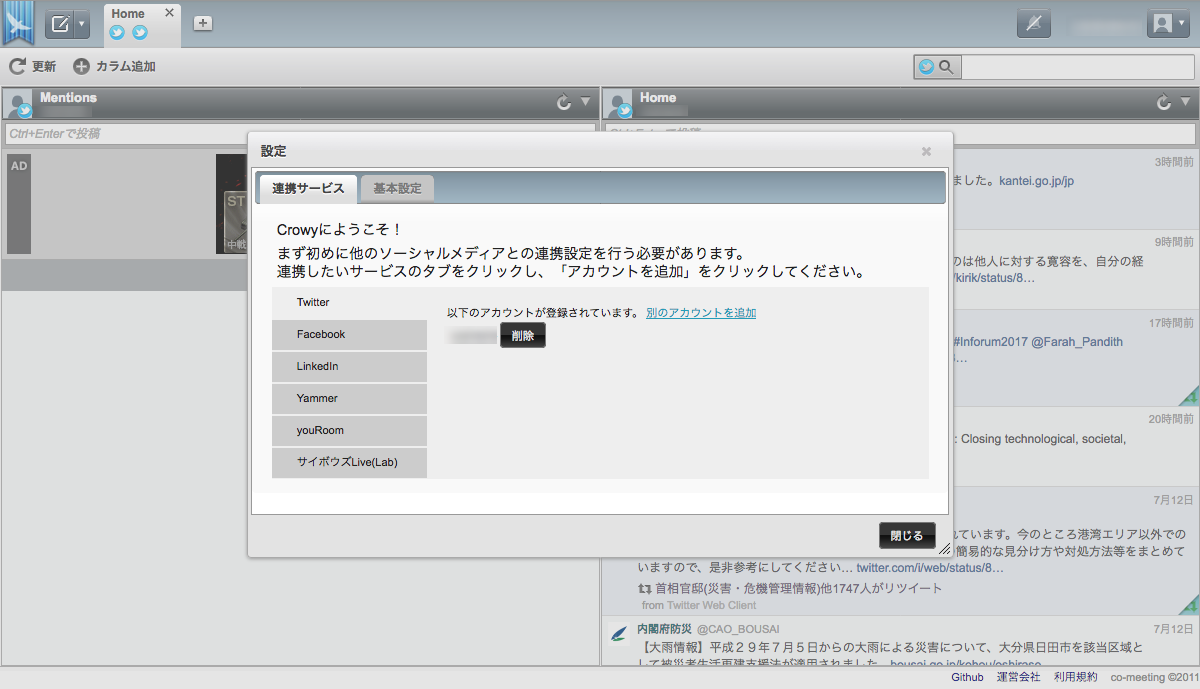Click the 内閣府防災 account avatar

coord(618,632)
